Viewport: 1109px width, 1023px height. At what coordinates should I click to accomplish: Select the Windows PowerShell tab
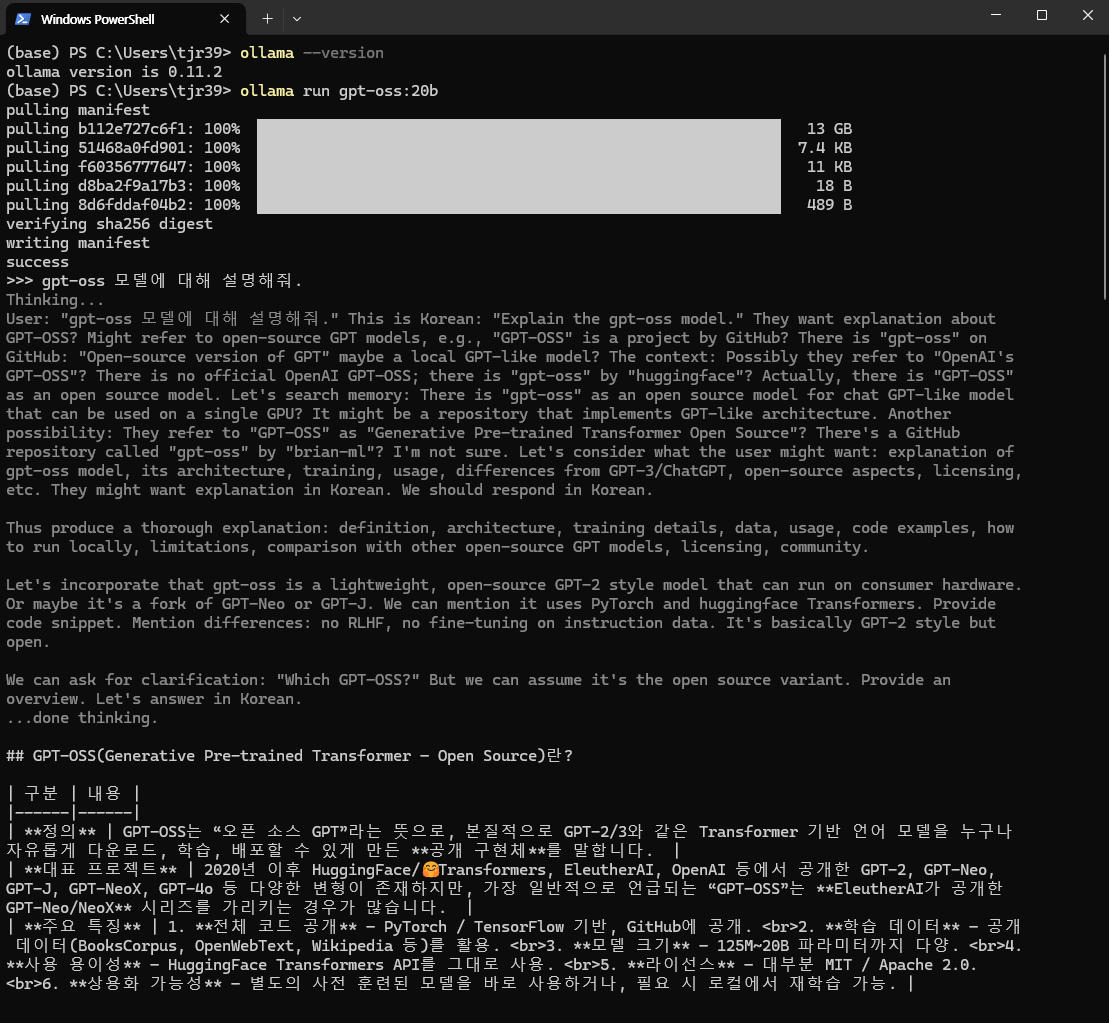[x=125, y=19]
